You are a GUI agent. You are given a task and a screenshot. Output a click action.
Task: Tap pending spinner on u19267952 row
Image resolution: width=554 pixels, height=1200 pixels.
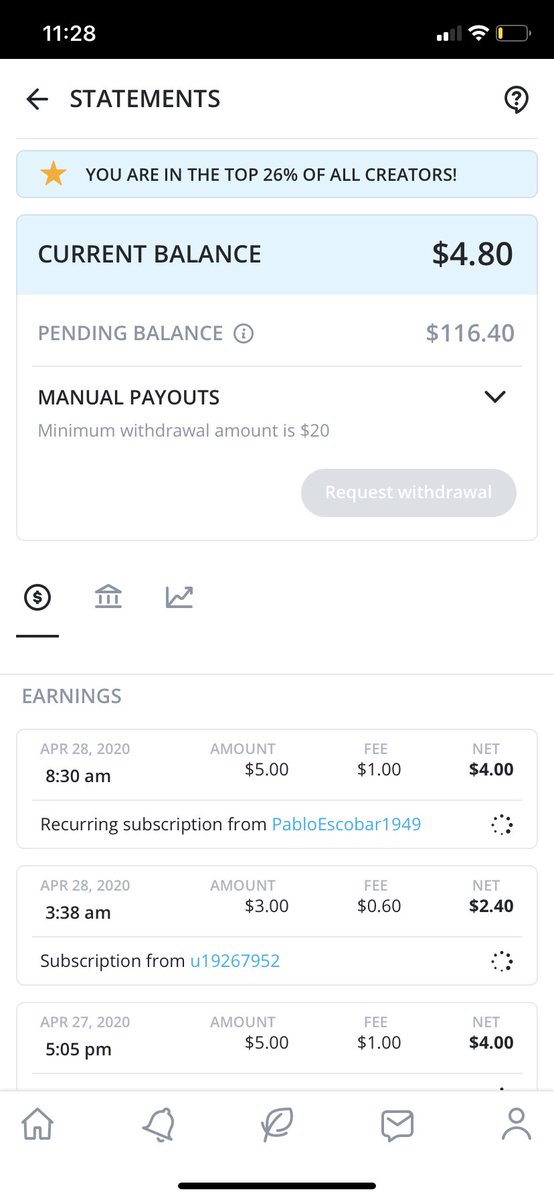pos(502,961)
